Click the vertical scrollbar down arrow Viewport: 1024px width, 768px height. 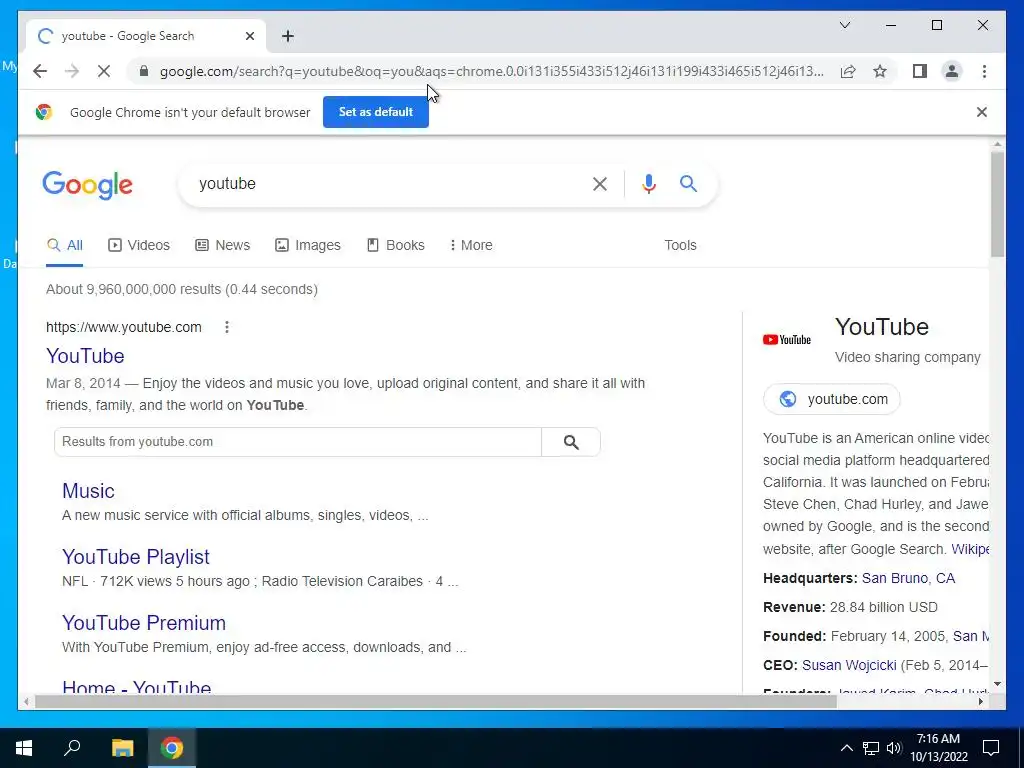997,684
